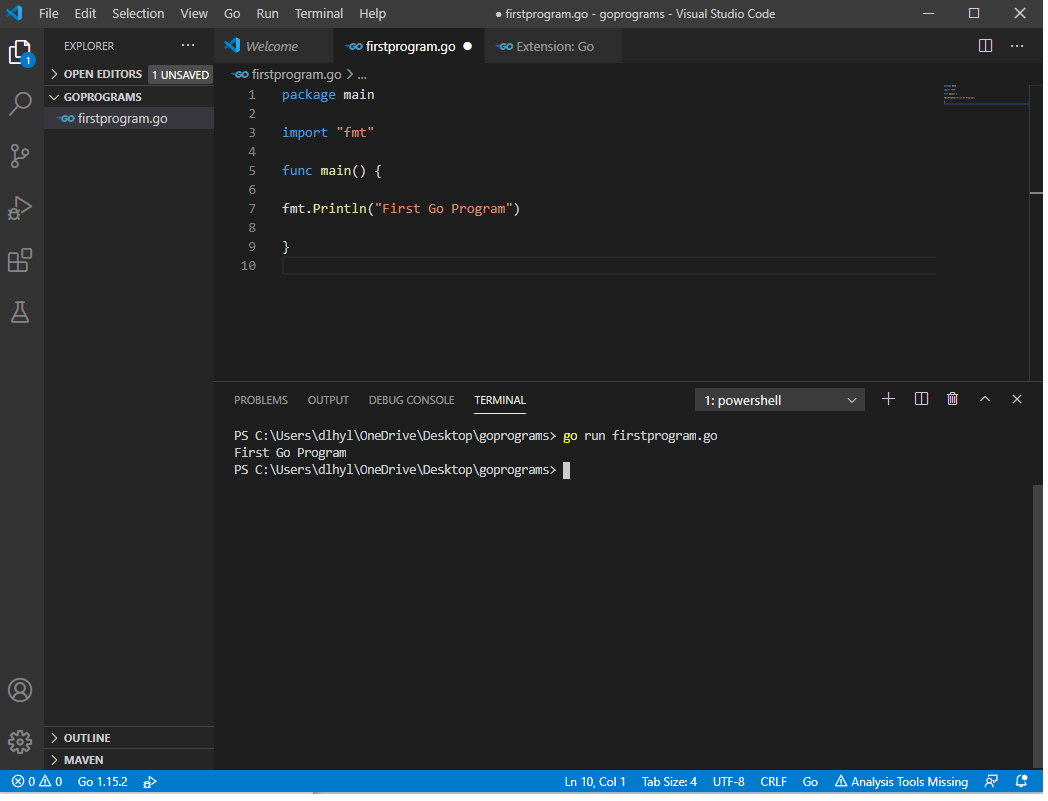Open the terminal shell selector dropdown

coord(779,399)
